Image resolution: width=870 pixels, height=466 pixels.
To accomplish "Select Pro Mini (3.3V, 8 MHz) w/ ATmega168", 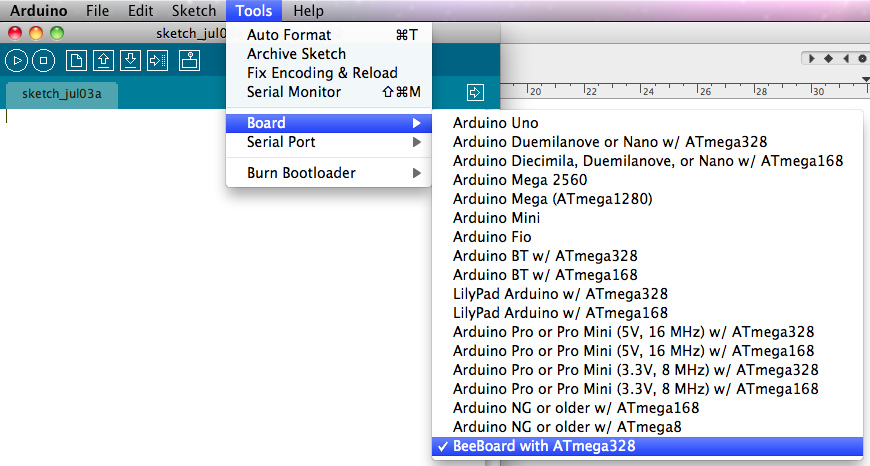I will point(648,389).
